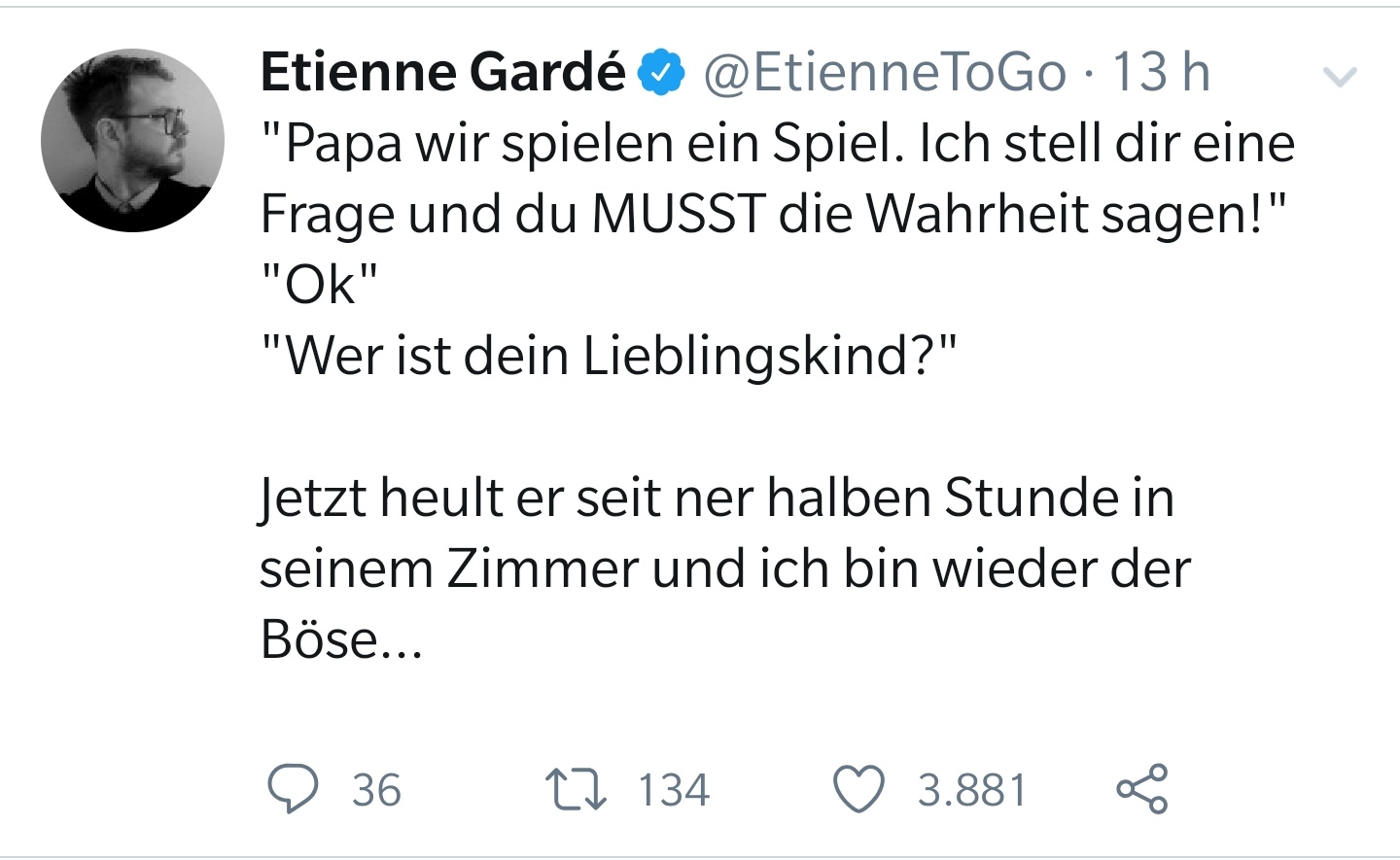Click the word "MUSST" in the tweet
This screenshot has height=860, width=1400.
click(x=678, y=214)
